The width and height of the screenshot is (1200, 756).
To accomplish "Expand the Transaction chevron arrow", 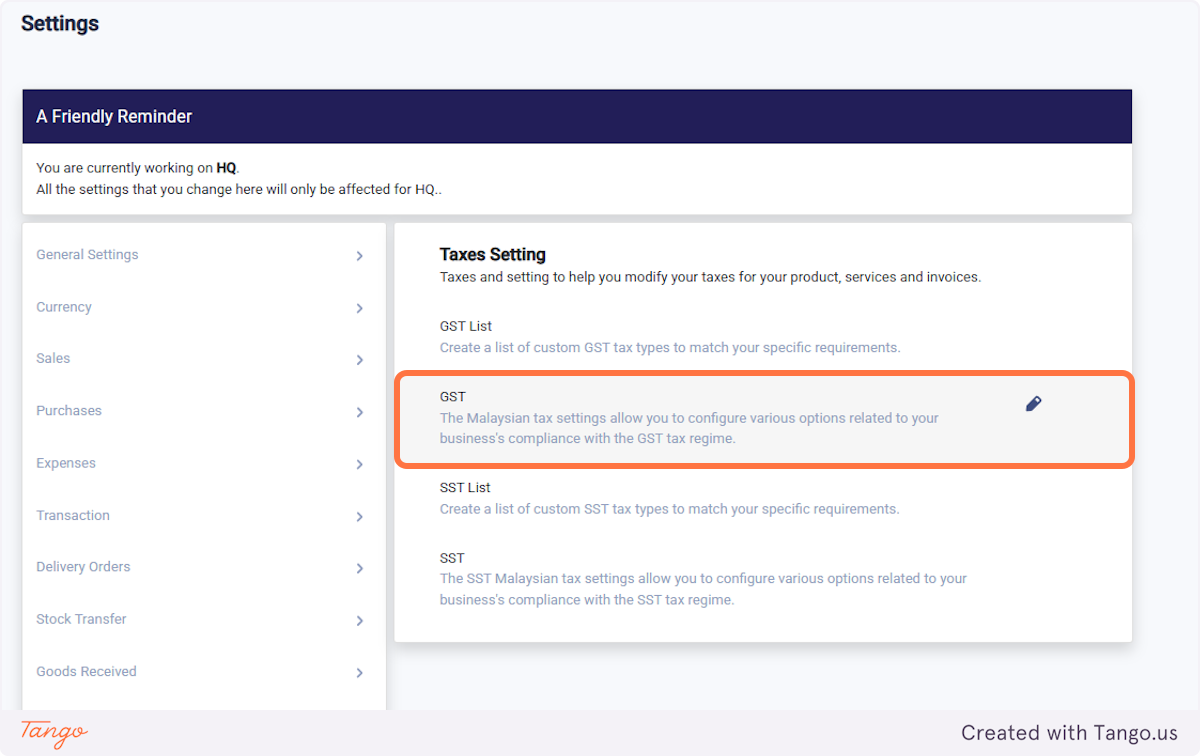I will click(x=359, y=516).
